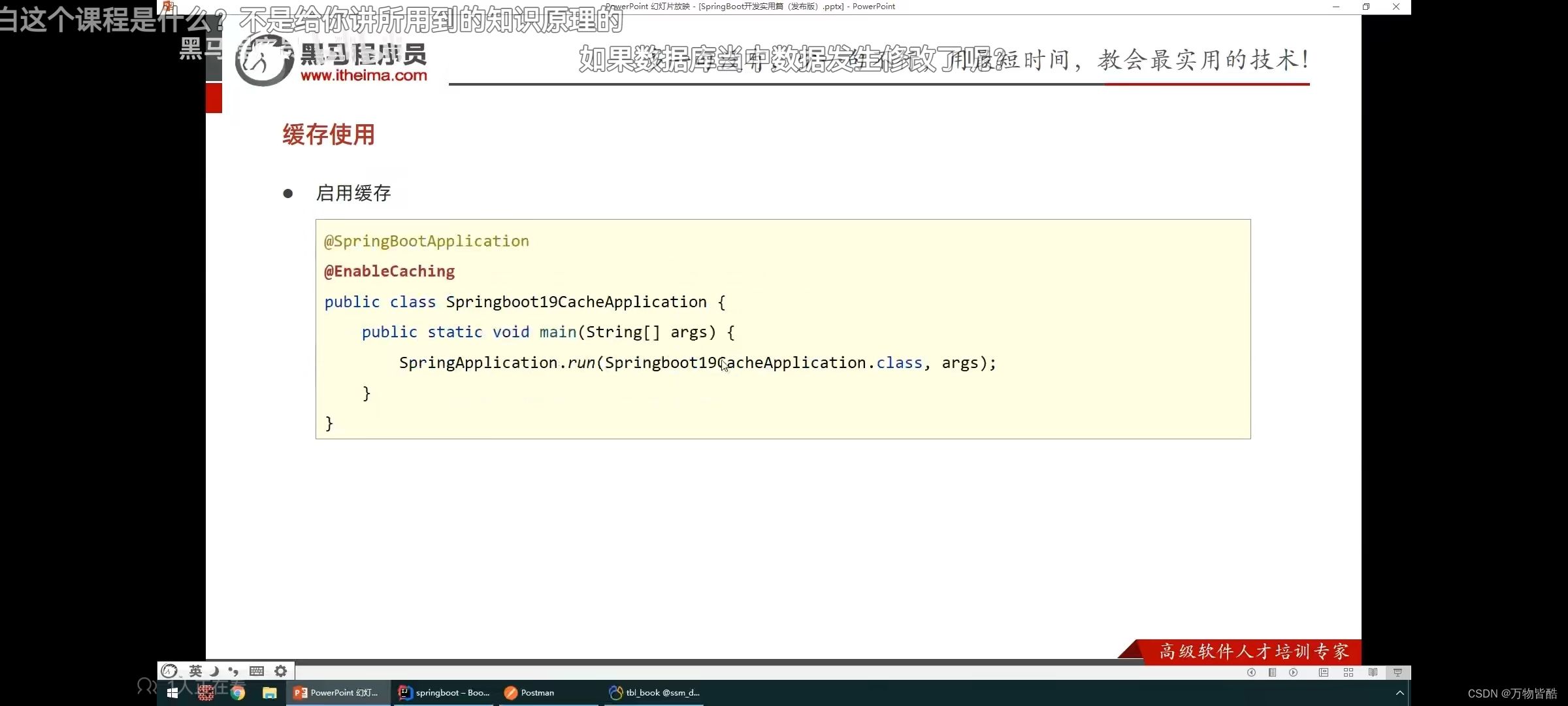Viewport: 1568px width, 706px height.
Task: Open IME settings gear
Action: click(281, 671)
